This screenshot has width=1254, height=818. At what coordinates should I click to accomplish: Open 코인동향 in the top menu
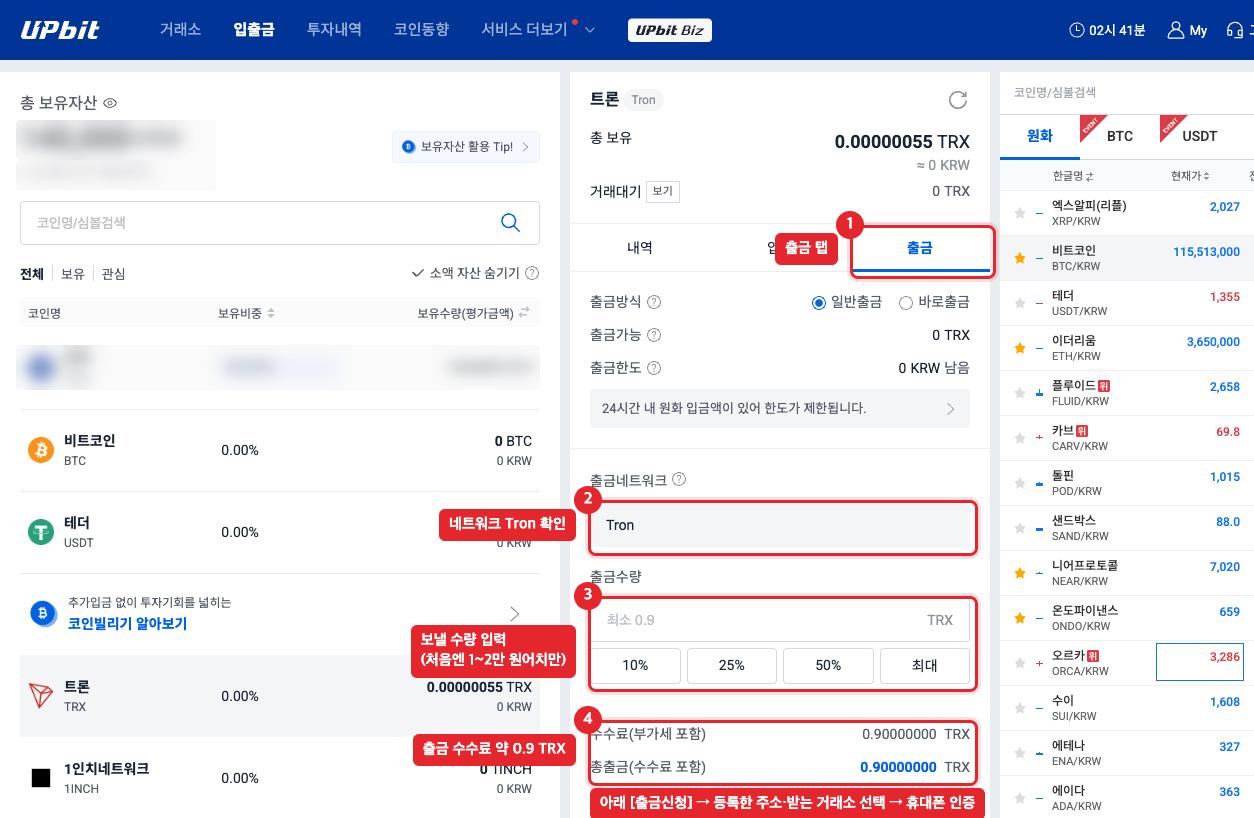[421, 30]
